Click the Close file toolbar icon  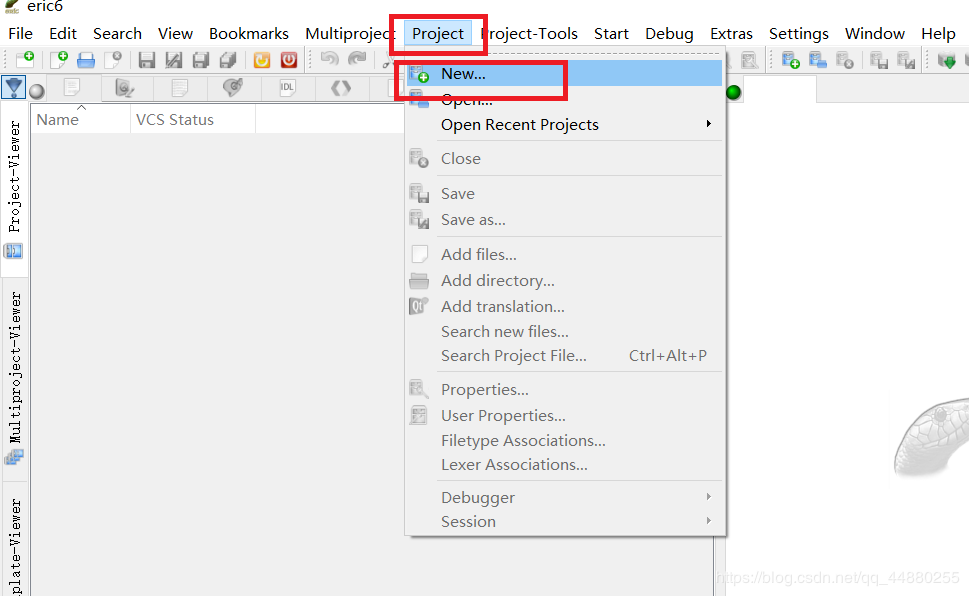[x=113, y=60]
